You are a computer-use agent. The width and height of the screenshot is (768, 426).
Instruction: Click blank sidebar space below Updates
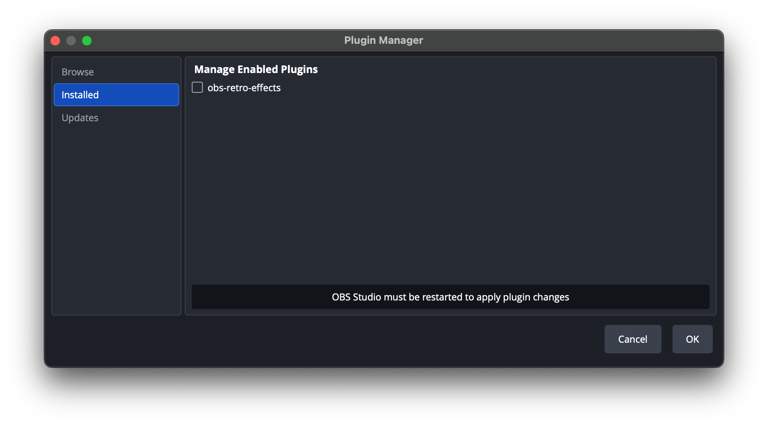click(x=116, y=220)
